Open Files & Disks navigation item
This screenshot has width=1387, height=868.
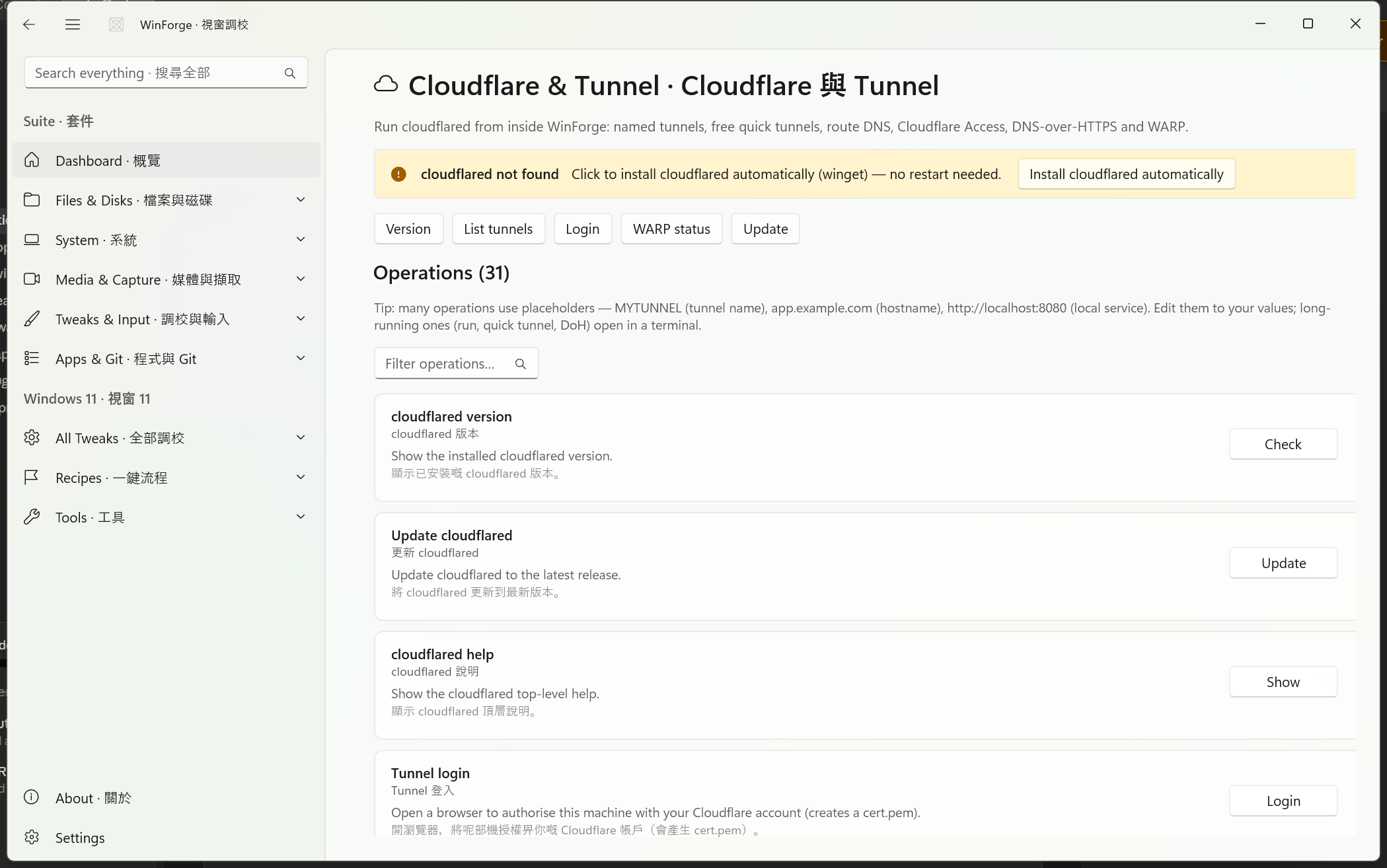coord(166,200)
